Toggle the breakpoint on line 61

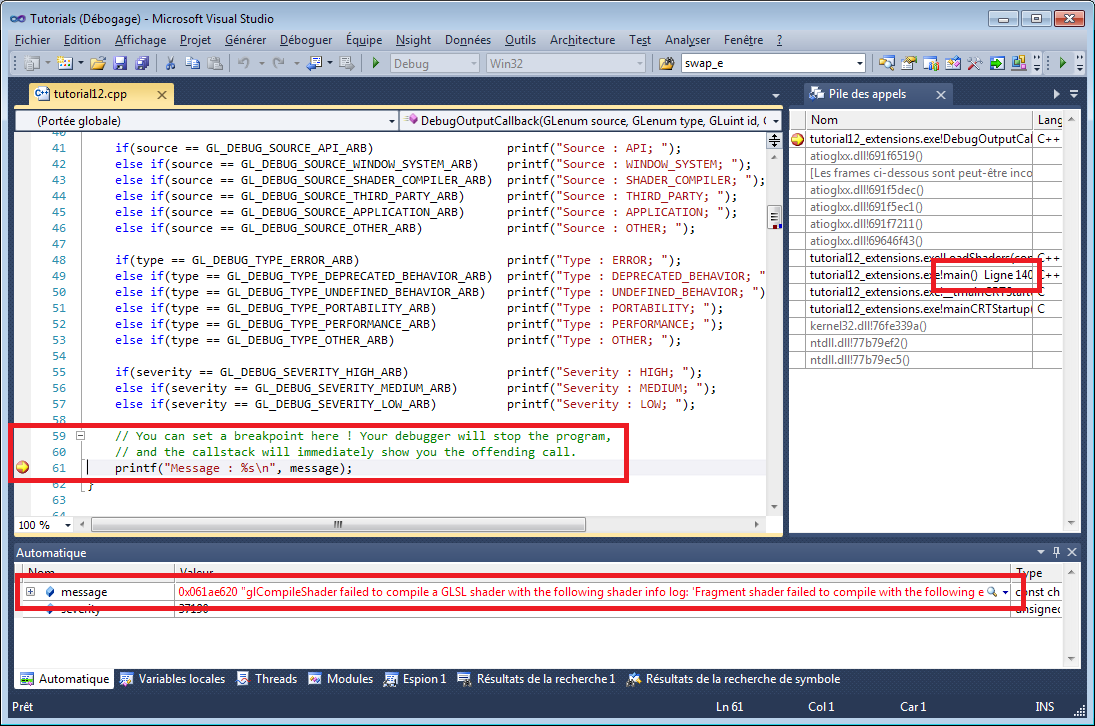pyautogui.click(x=22, y=467)
